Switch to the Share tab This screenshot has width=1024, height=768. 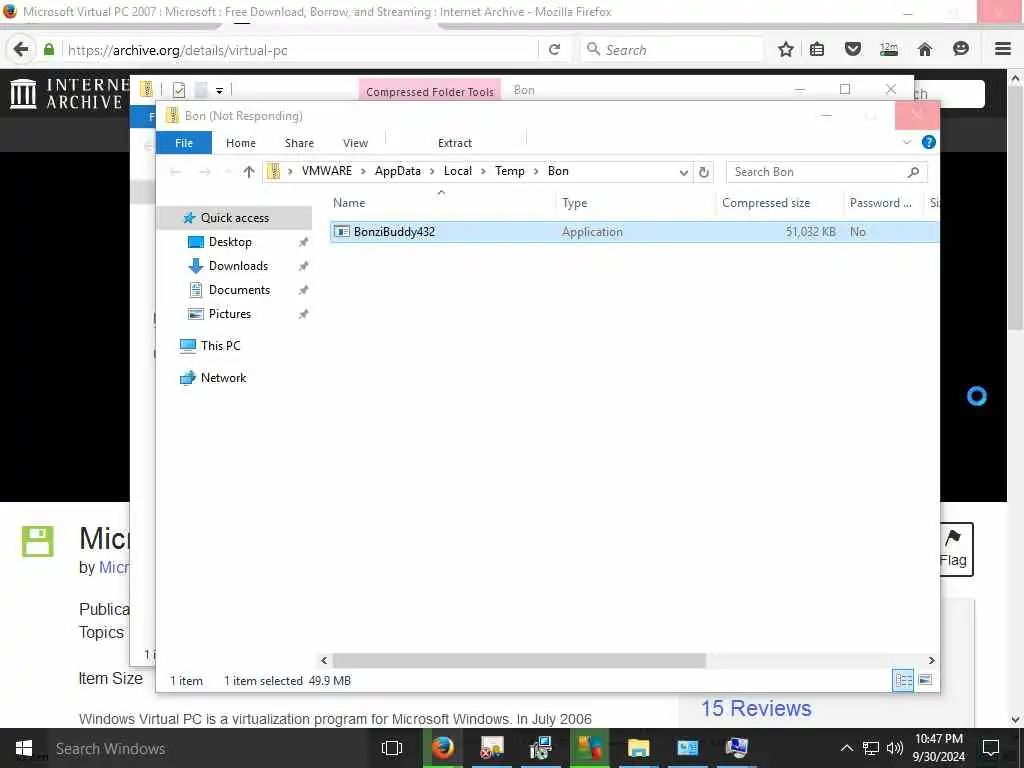click(299, 143)
